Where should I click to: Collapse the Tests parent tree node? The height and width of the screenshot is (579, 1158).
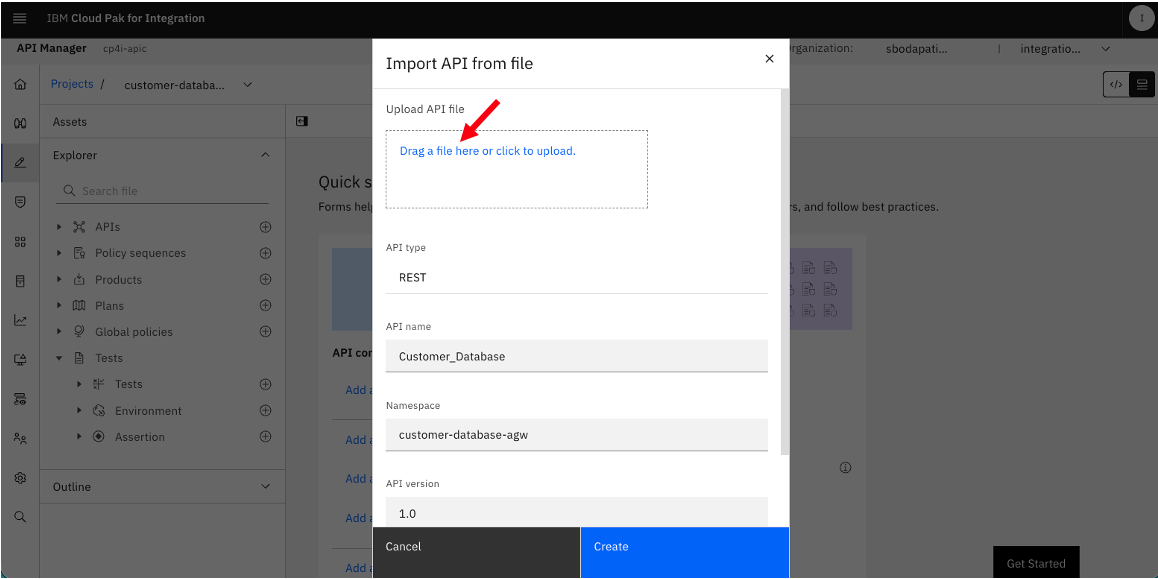point(59,358)
